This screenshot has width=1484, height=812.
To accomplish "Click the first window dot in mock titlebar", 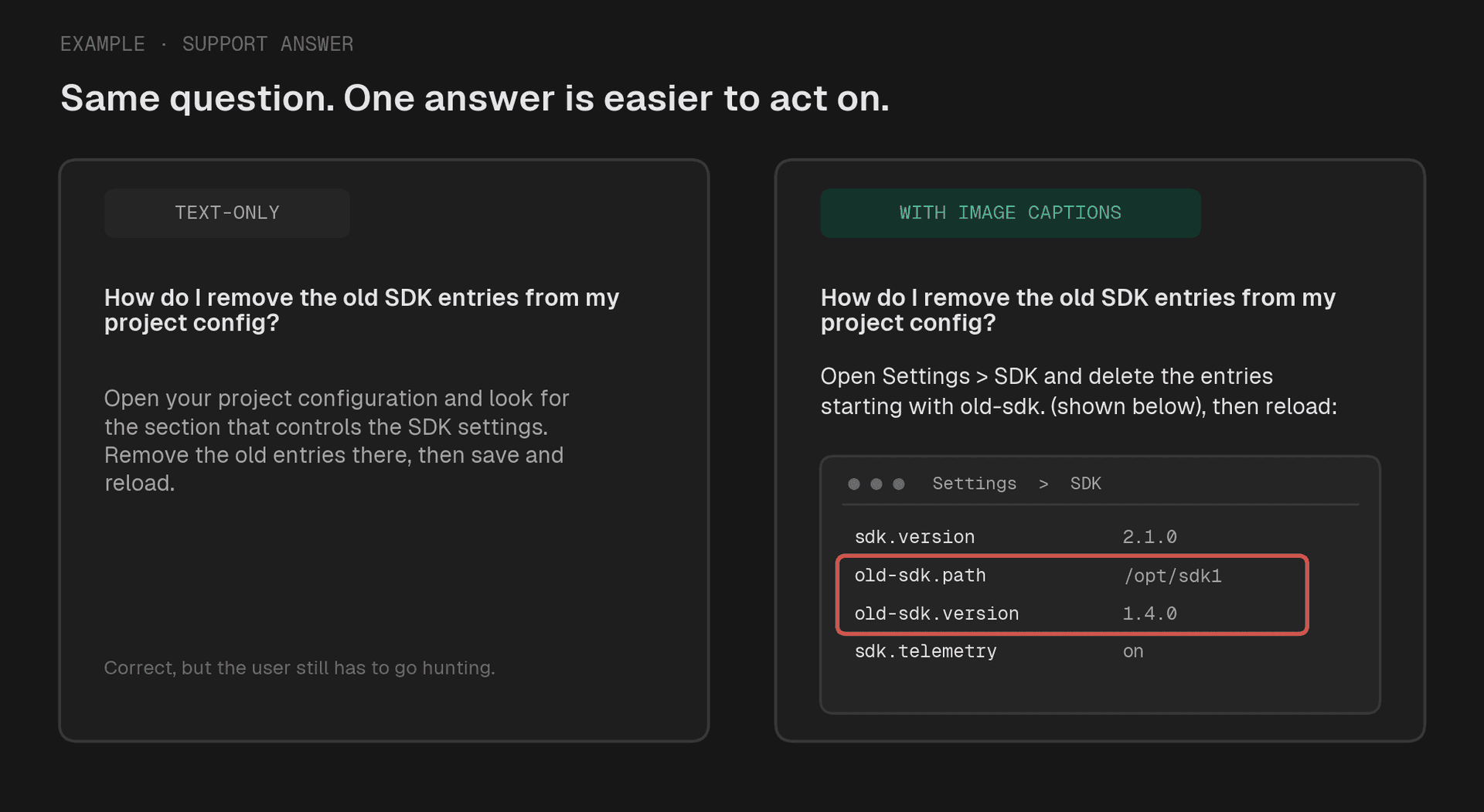I will (854, 484).
